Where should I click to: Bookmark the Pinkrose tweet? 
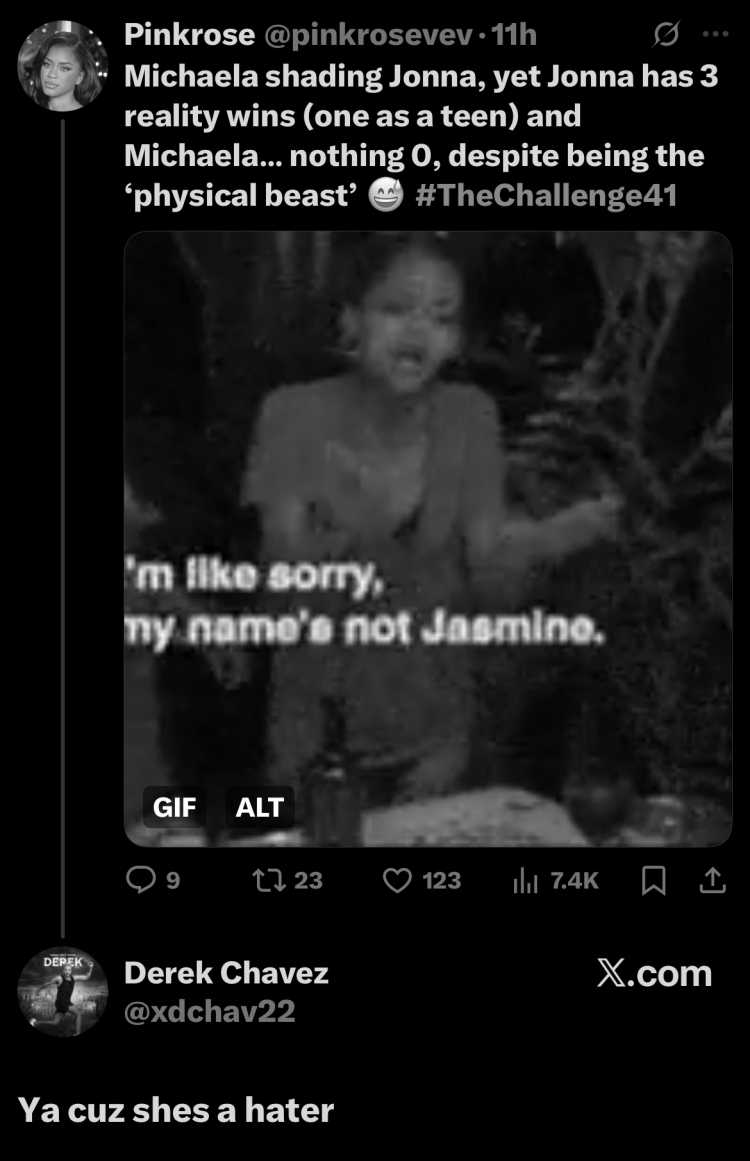[653, 880]
